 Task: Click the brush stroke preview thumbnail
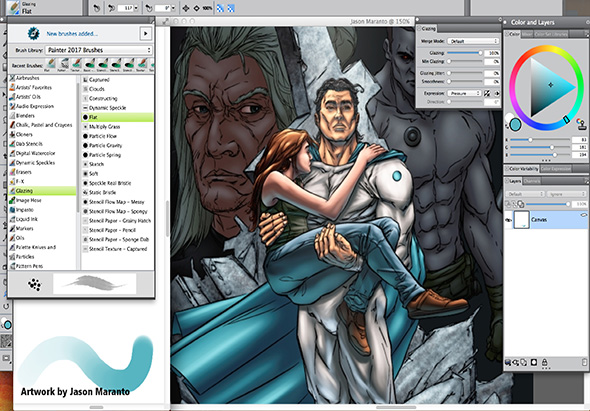pyautogui.click(x=94, y=283)
